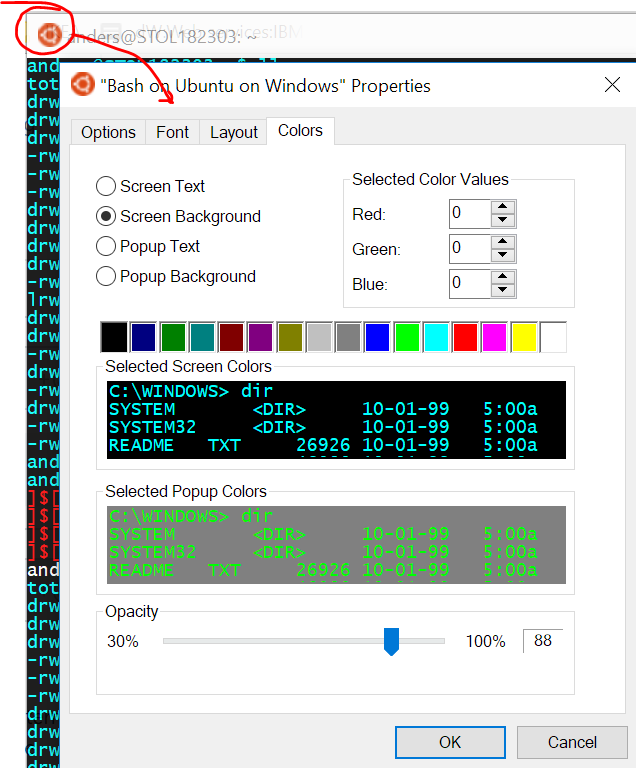Viewport: 636px width, 768px height.
Task: Switch to the Layout tab
Action: tap(234, 132)
